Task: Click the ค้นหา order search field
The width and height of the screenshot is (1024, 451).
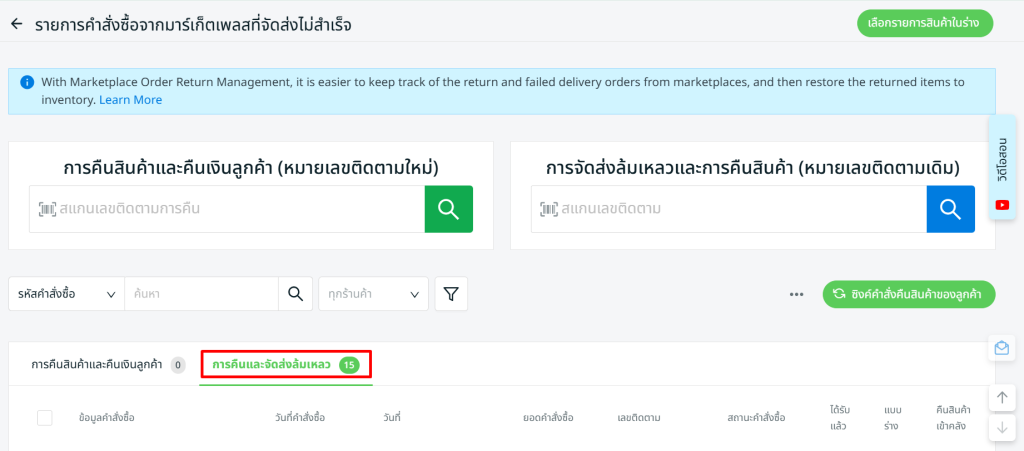Action: click(200, 294)
